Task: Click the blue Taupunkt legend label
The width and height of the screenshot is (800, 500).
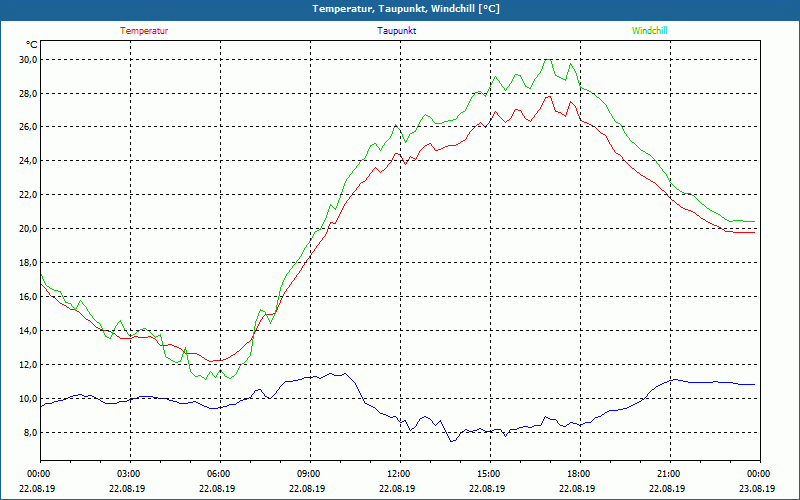Action: 396,31
